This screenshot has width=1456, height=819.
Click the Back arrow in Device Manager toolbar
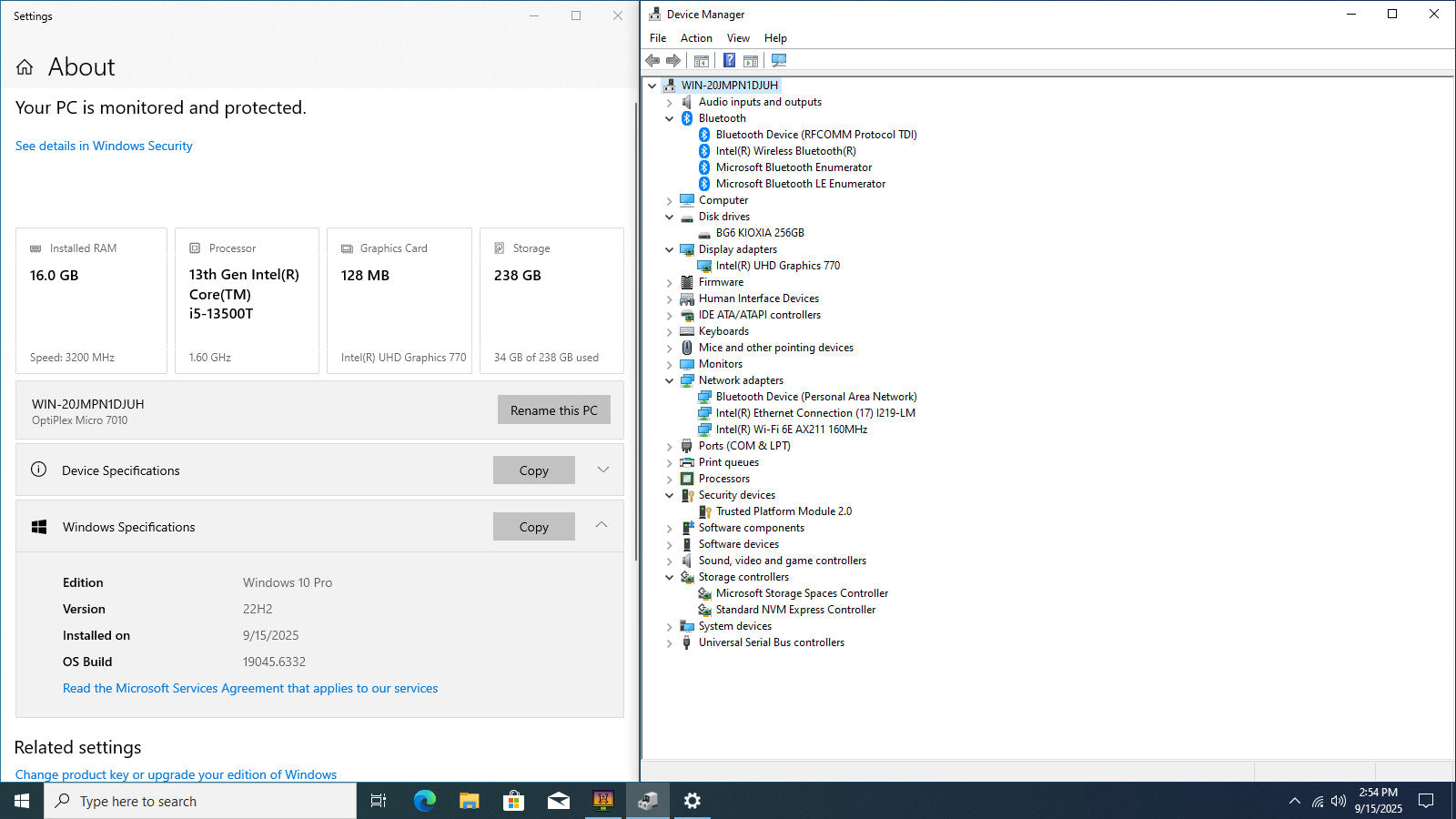(x=652, y=60)
